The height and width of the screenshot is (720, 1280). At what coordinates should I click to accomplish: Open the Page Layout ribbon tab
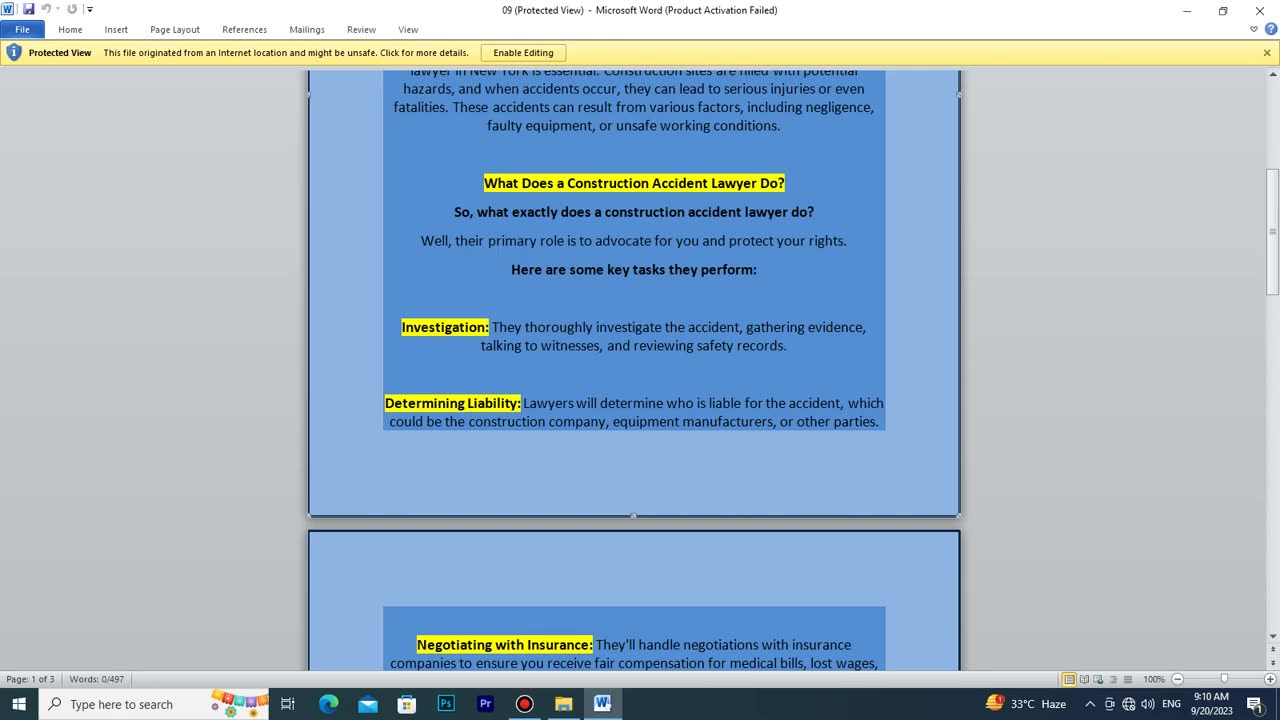175,30
